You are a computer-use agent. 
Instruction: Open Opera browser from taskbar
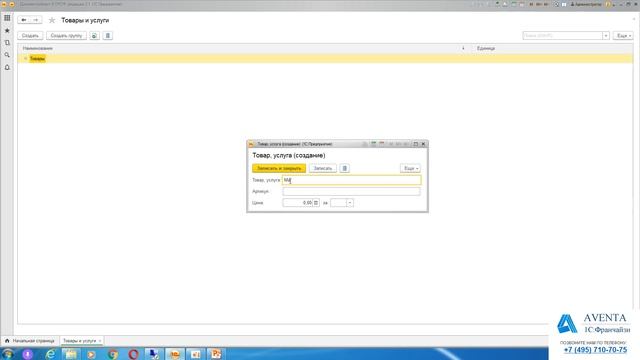(x=133, y=354)
